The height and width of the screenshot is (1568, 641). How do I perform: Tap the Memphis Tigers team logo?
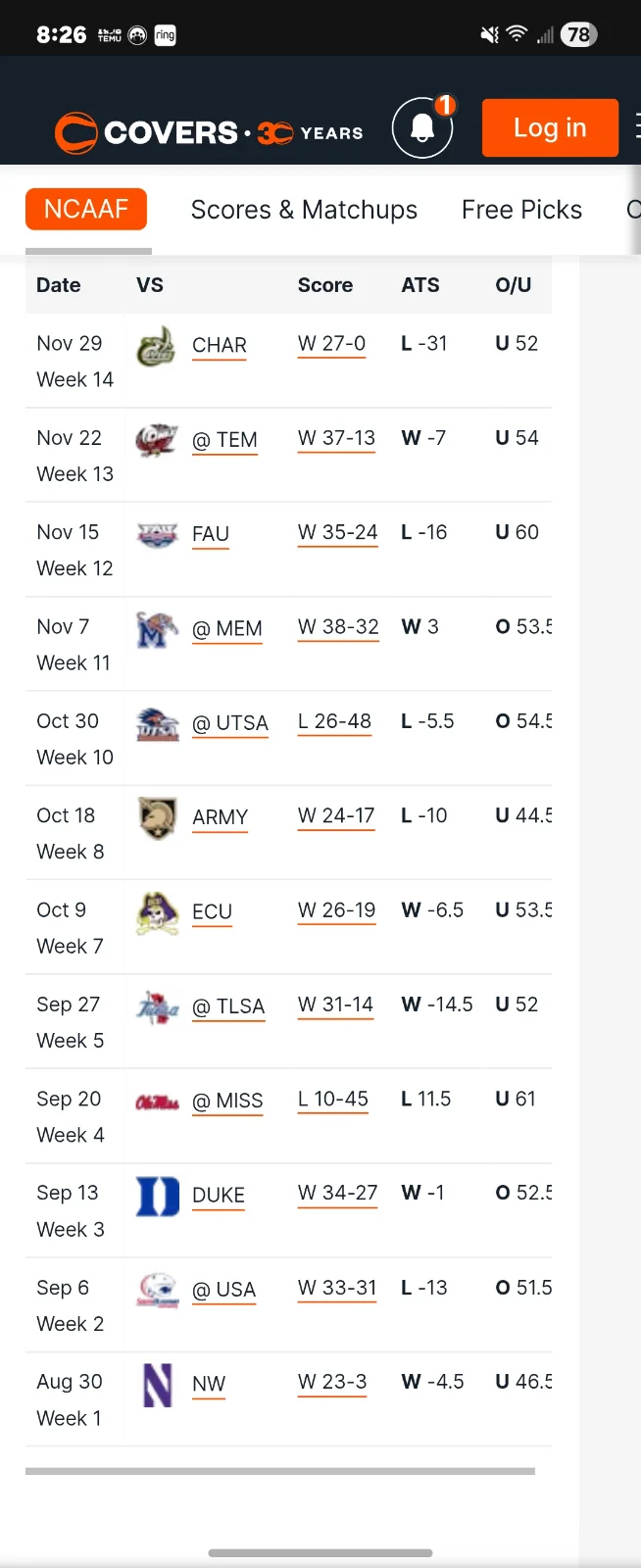[x=157, y=629]
